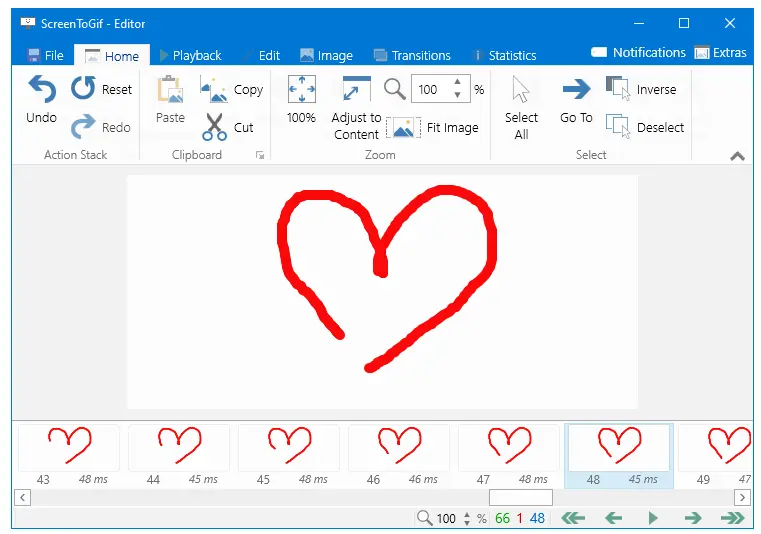Click the Go To arrow icon
Viewport: 761px width, 534px height.
[576, 89]
